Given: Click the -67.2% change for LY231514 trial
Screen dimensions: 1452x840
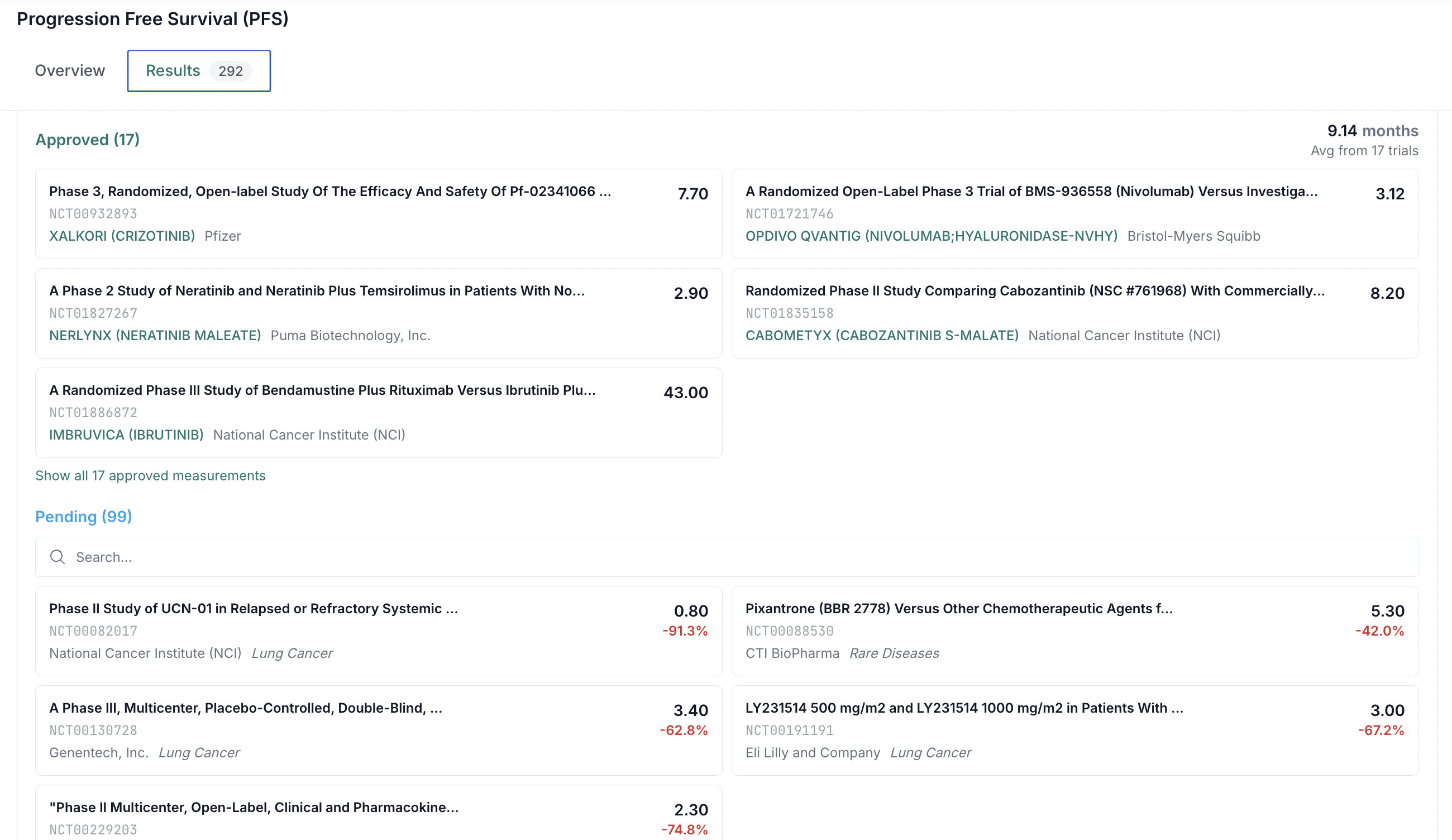Looking at the screenshot, I should click(x=1381, y=730).
